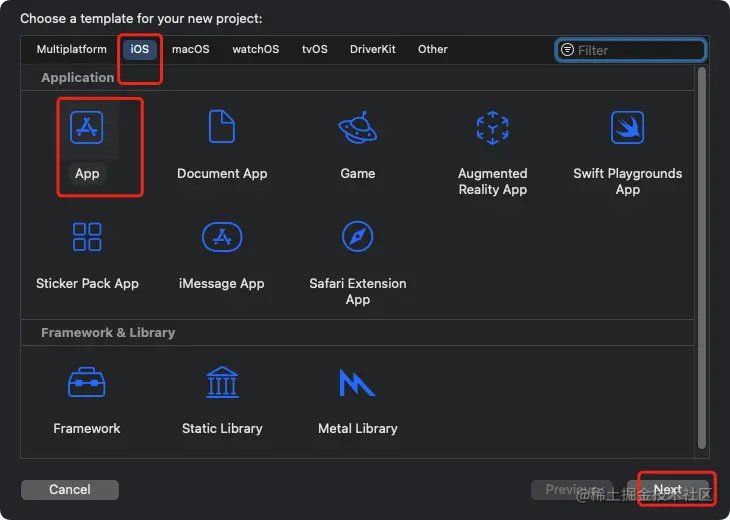This screenshot has height=520, width=730.
Task: Pick the Game template UFO icon
Action: click(x=358, y=128)
